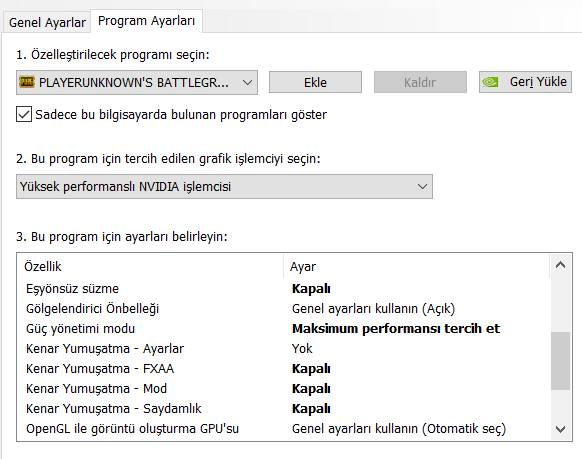Click the Ekle button

[315, 82]
